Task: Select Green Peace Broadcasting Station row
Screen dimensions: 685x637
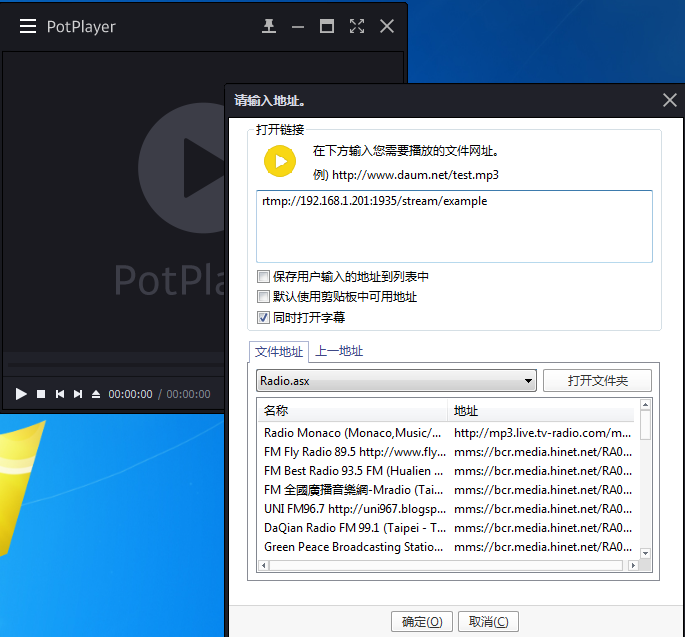Action: point(446,547)
